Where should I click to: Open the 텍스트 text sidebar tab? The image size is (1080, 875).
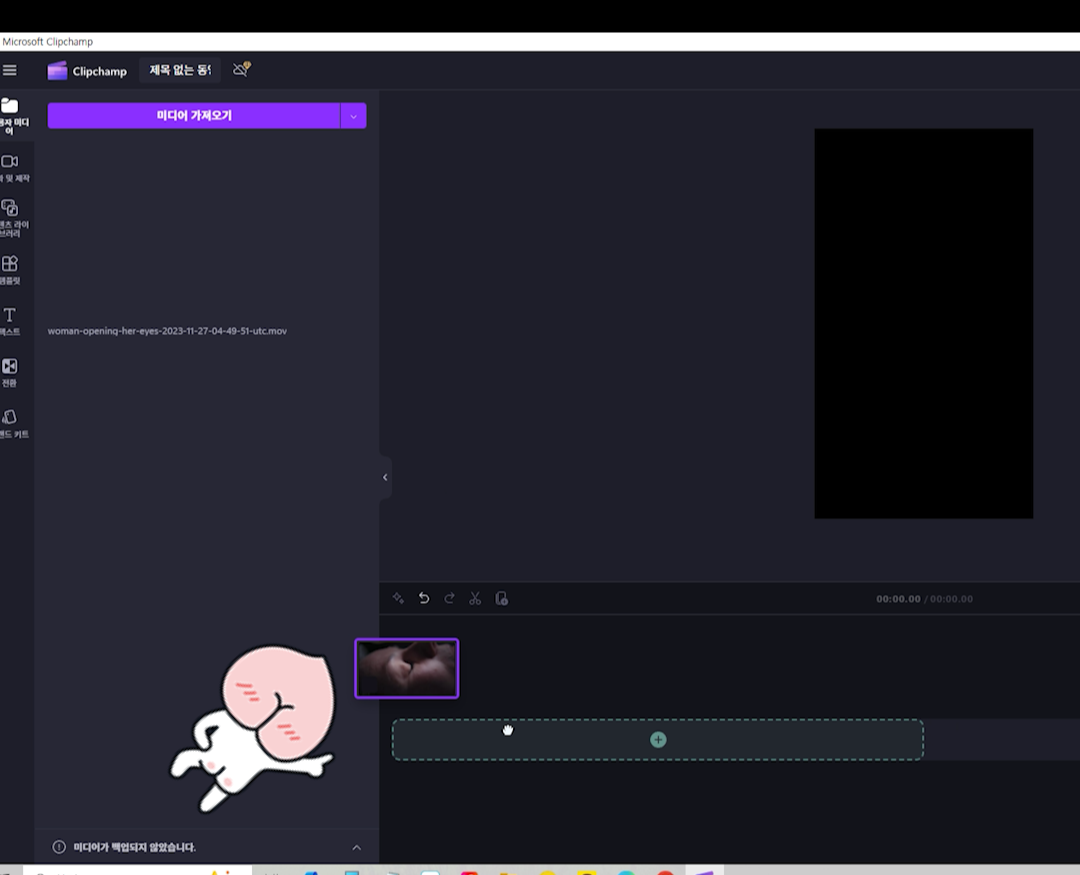coord(10,322)
